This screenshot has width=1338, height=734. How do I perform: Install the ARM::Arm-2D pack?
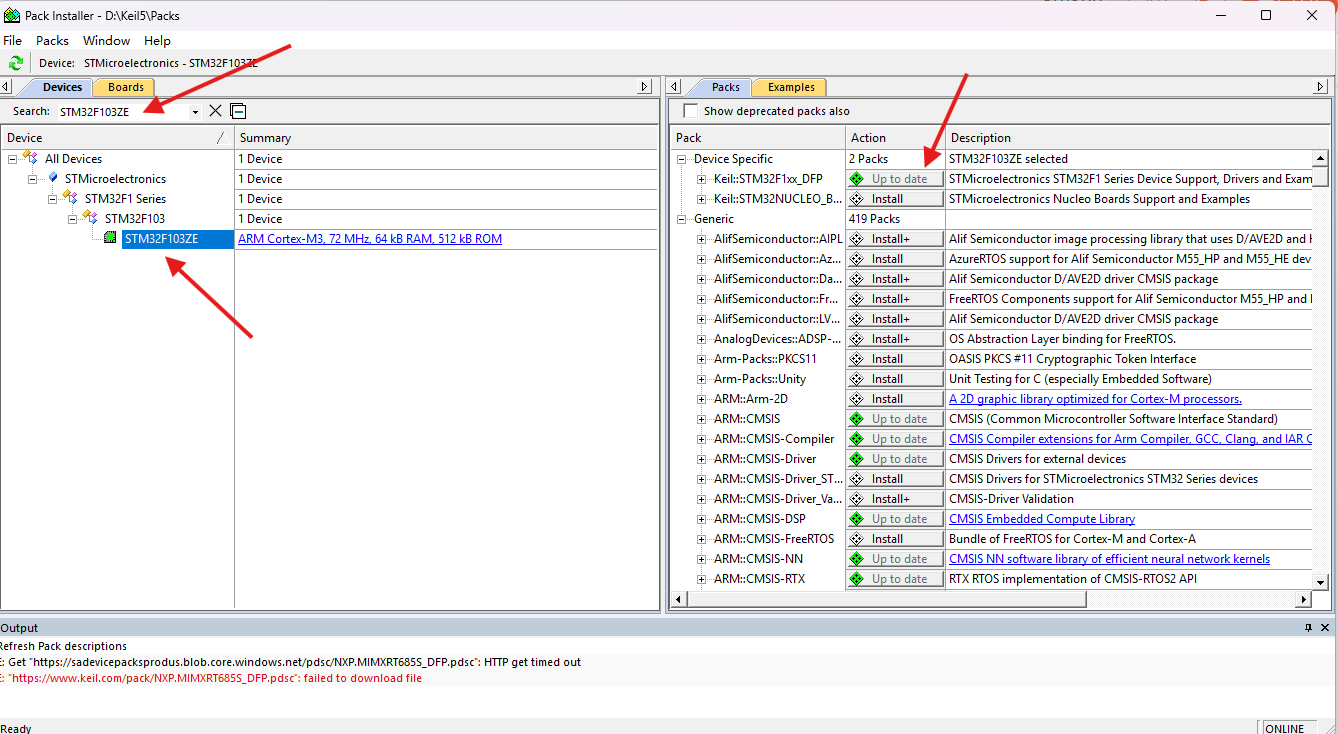point(895,399)
